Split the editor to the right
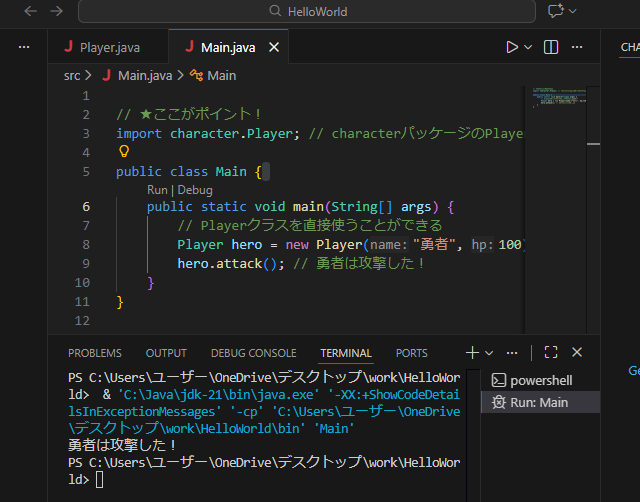This screenshot has height=502, width=640. [x=551, y=47]
